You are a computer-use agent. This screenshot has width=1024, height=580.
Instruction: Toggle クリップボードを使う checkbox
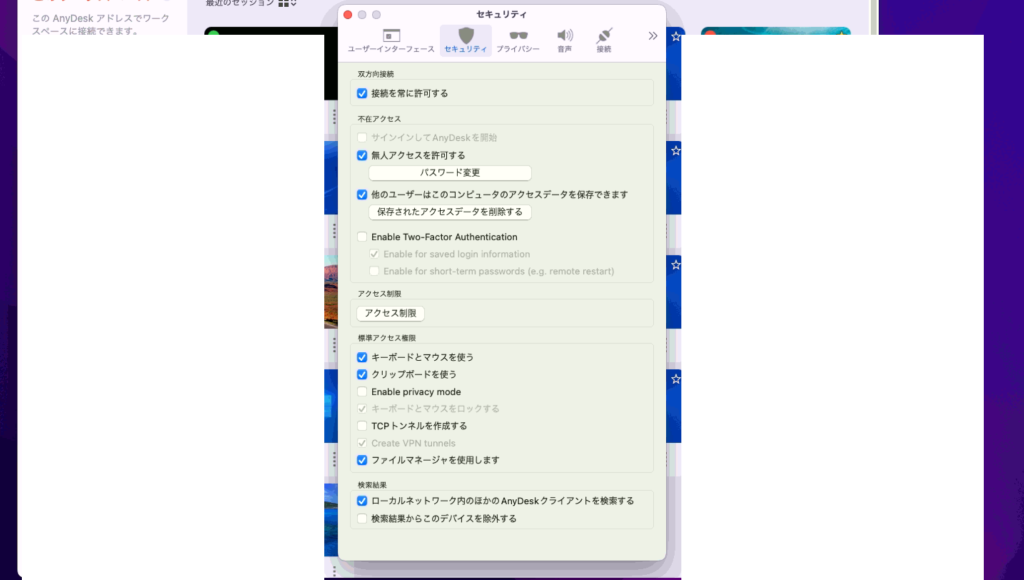pyautogui.click(x=362, y=375)
